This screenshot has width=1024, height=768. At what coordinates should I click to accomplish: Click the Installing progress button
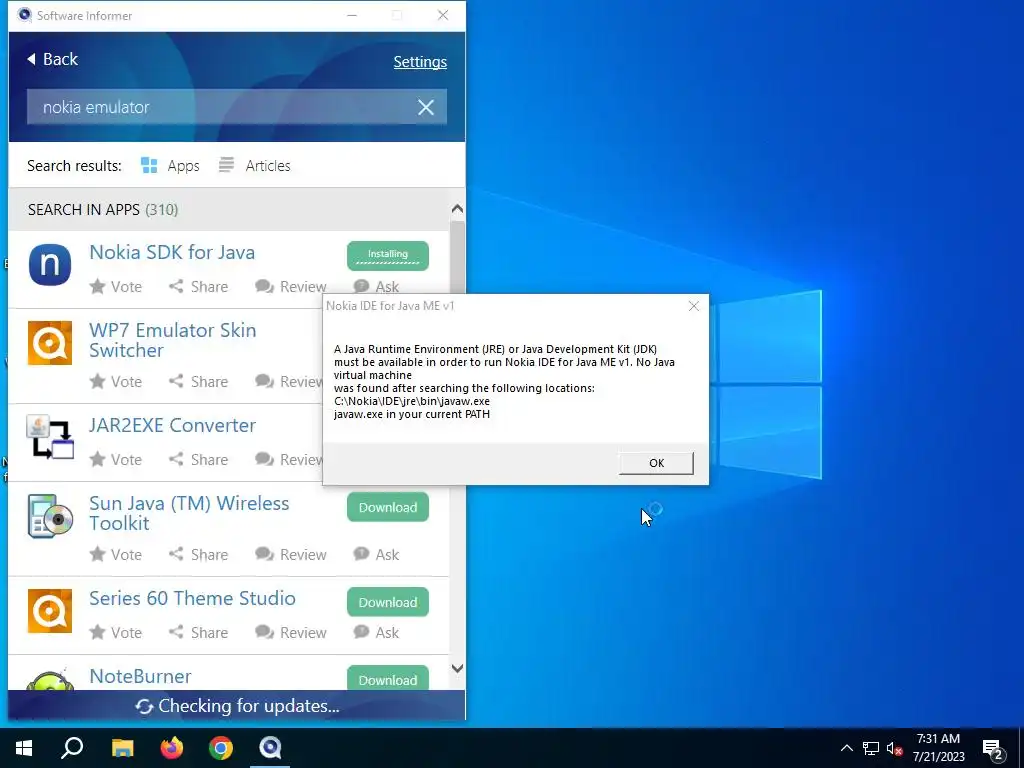click(x=388, y=256)
